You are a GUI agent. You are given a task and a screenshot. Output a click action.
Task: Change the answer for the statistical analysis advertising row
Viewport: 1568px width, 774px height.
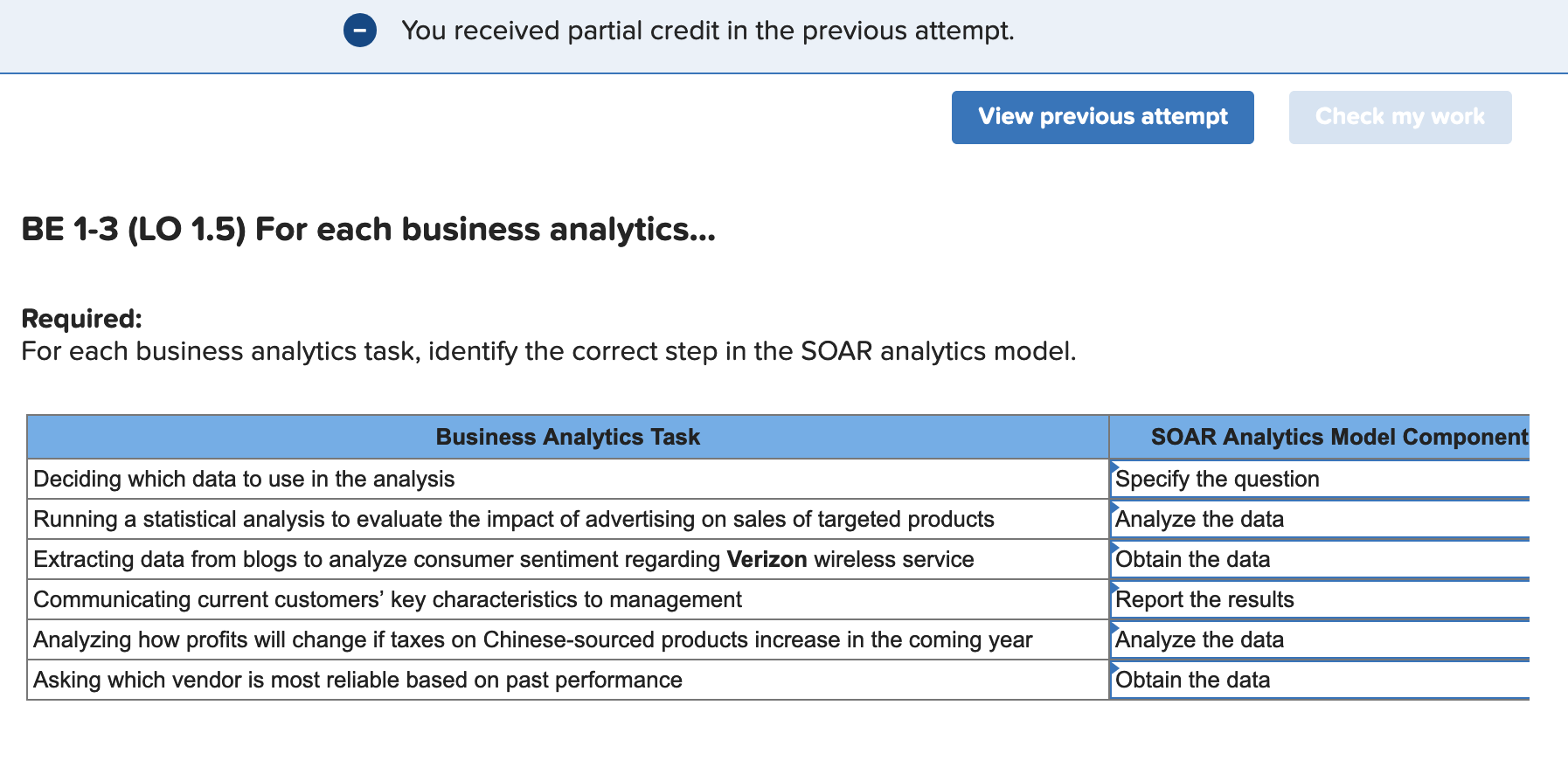click(x=1320, y=519)
